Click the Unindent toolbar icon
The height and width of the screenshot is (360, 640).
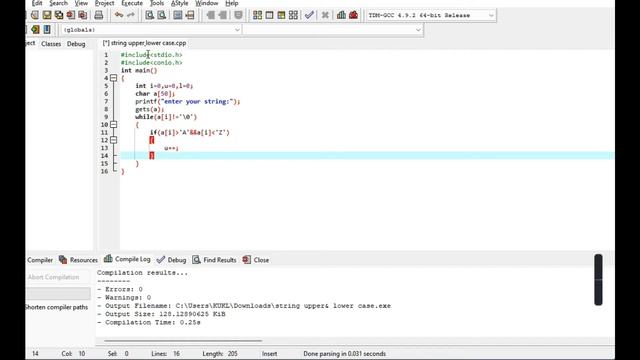[x=222, y=15]
